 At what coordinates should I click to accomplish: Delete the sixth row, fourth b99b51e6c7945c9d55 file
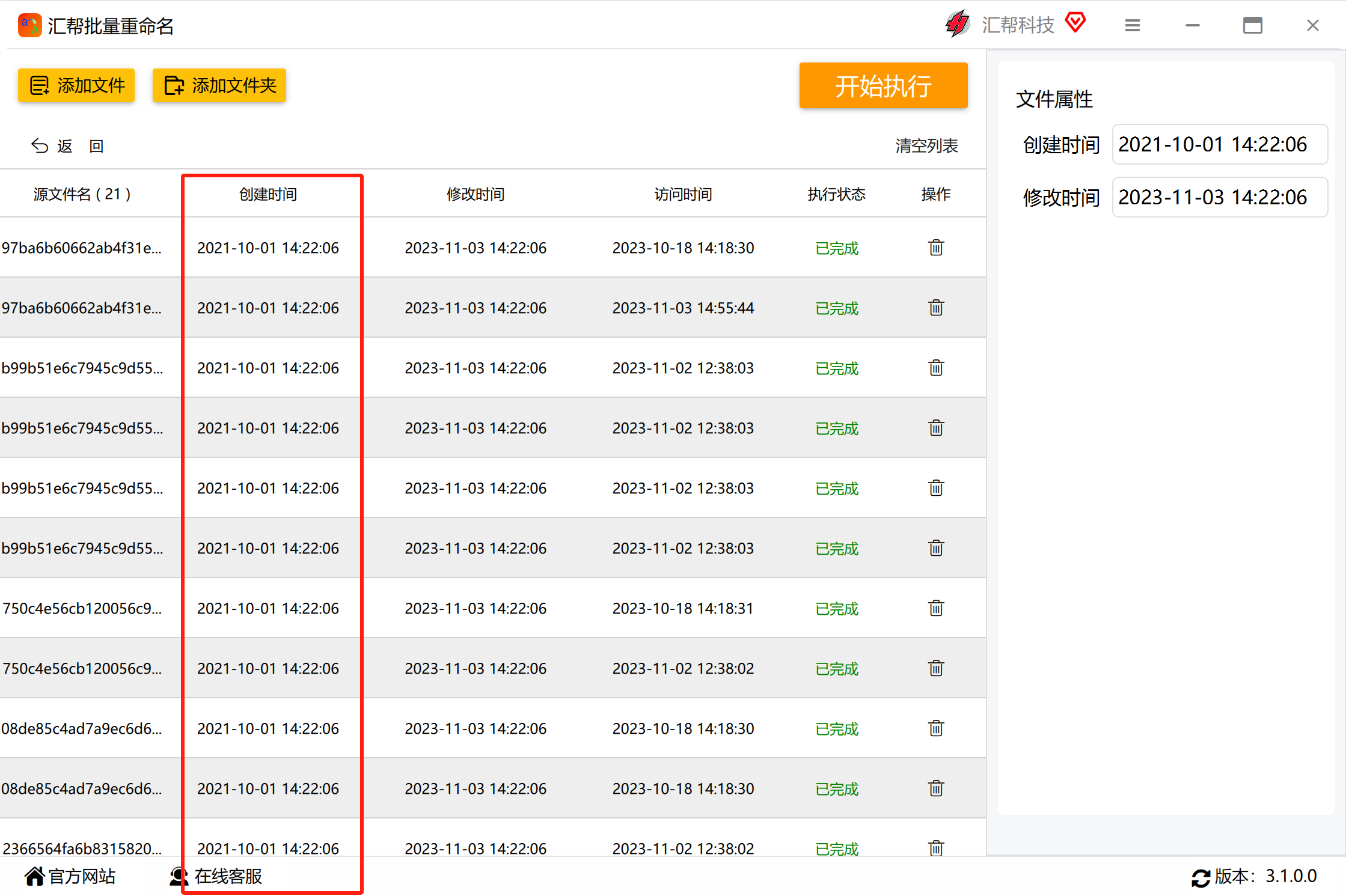(936, 548)
